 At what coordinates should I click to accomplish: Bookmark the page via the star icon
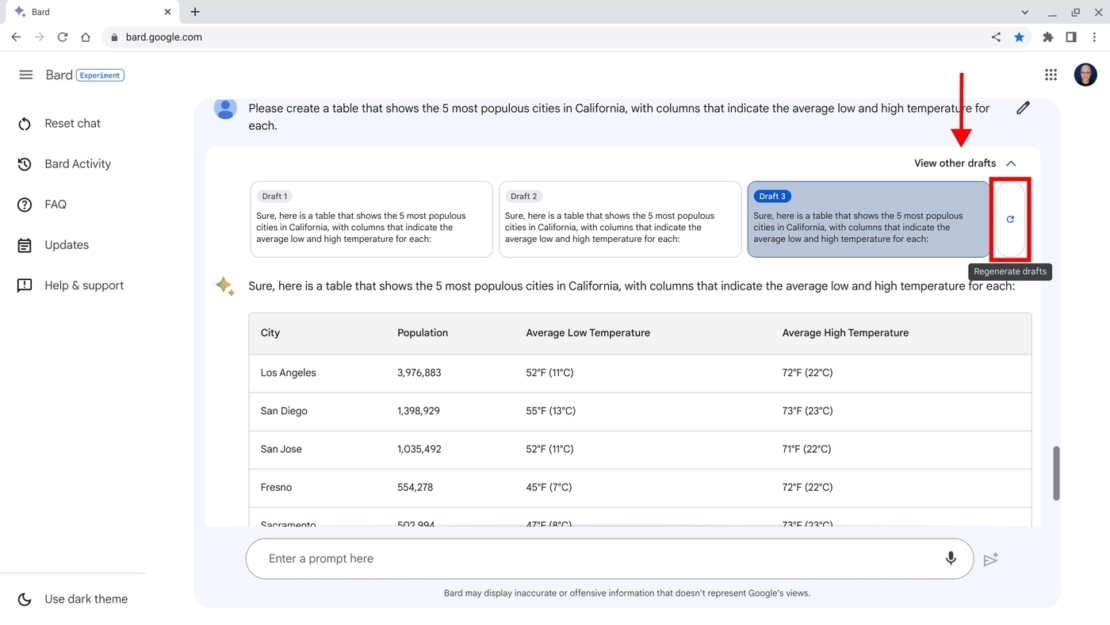click(1019, 36)
